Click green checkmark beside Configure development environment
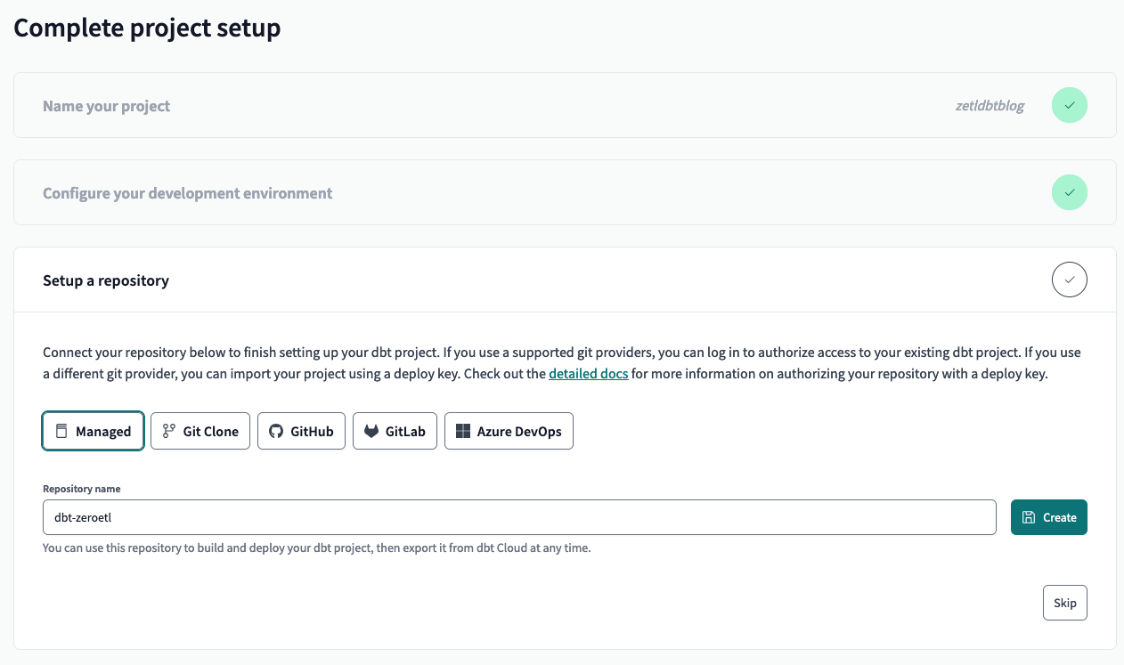Viewport: 1124px width, 665px height. 1069,192
